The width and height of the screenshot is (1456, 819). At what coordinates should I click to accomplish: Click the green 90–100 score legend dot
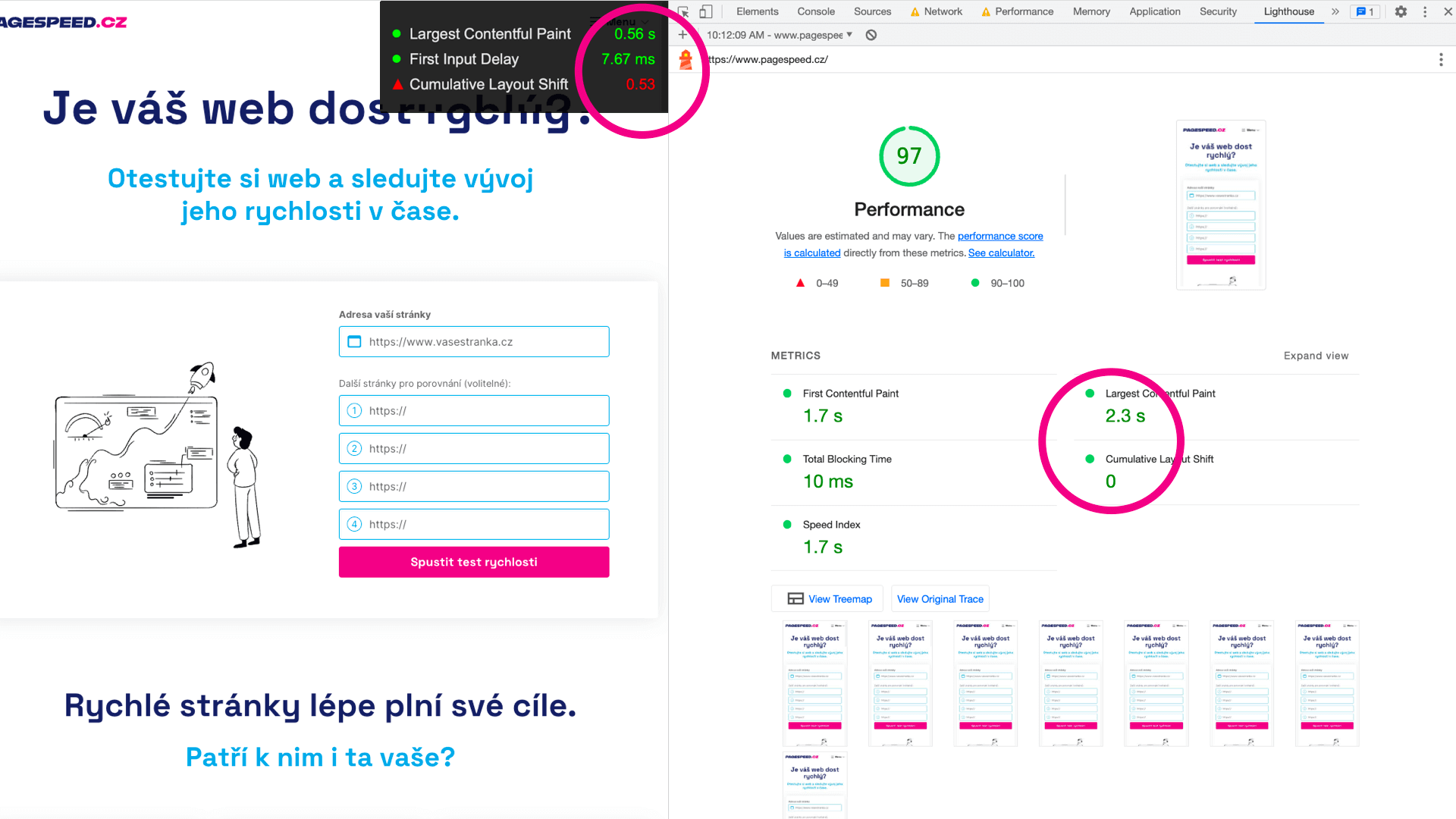tap(974, 282)
